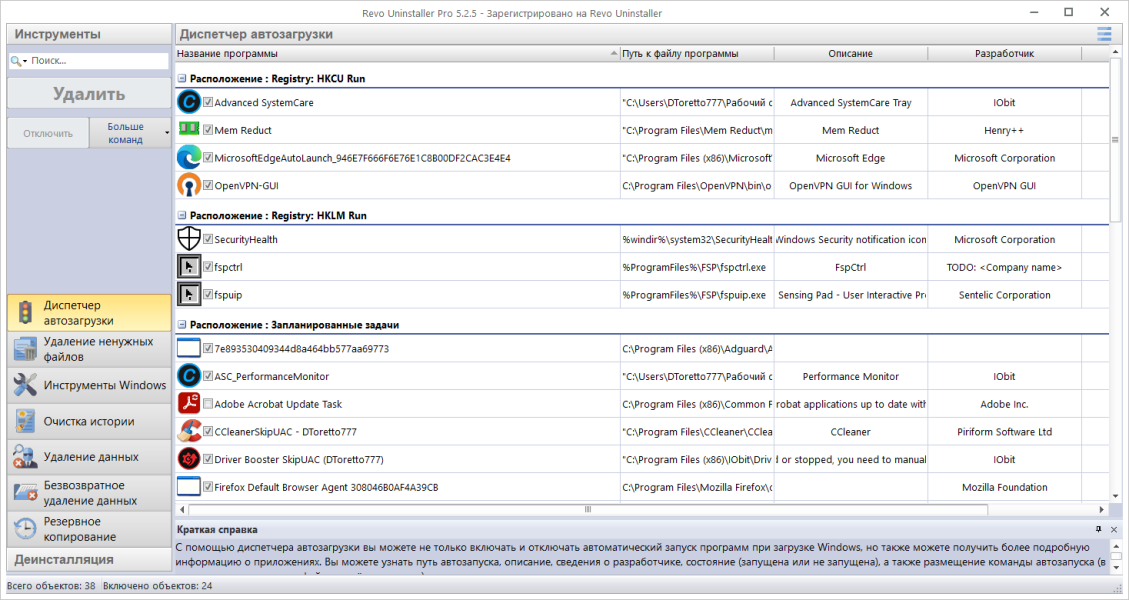The height and width of the screenshot is (600, 1129).
Task: Toggle the OpenVPN-GUI checkbox
Action: tap(208, 185)
